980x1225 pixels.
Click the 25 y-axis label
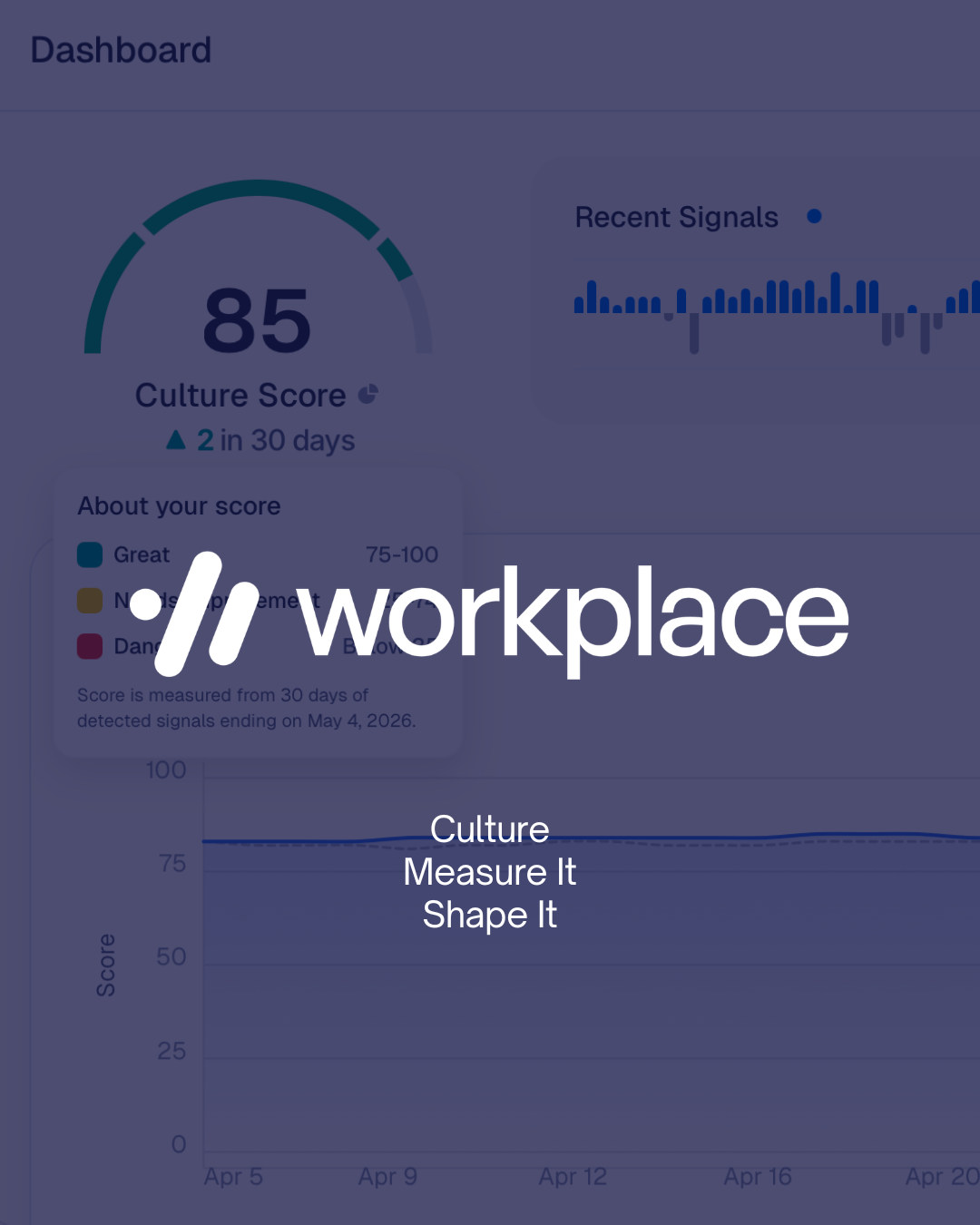coord(171,1052)
